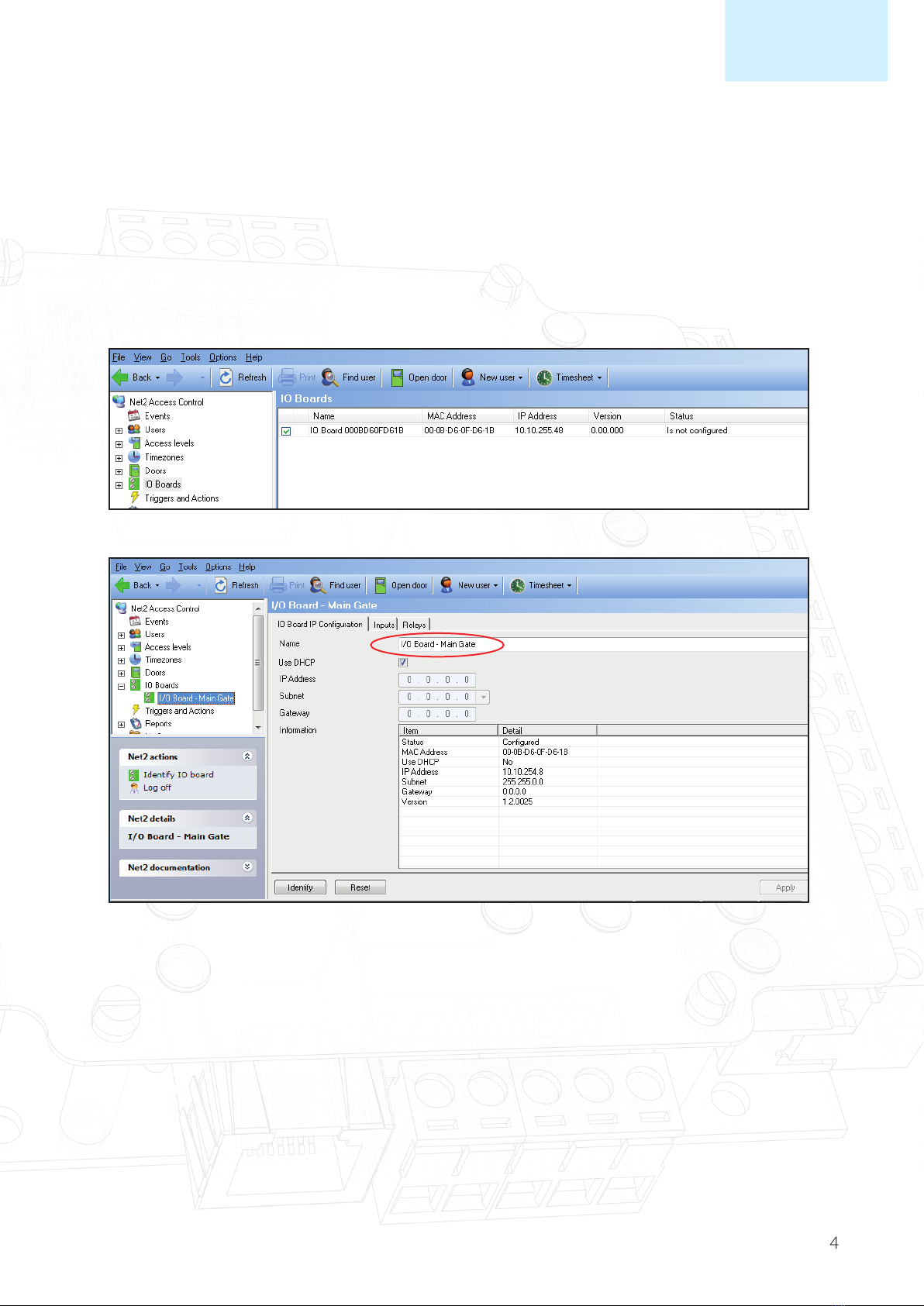Image resolution: width=924 pixels, height=1306 pixels.
Task: Click the Open door icon in the Main Gate window toolbar
Action: [x=381, y=585]
